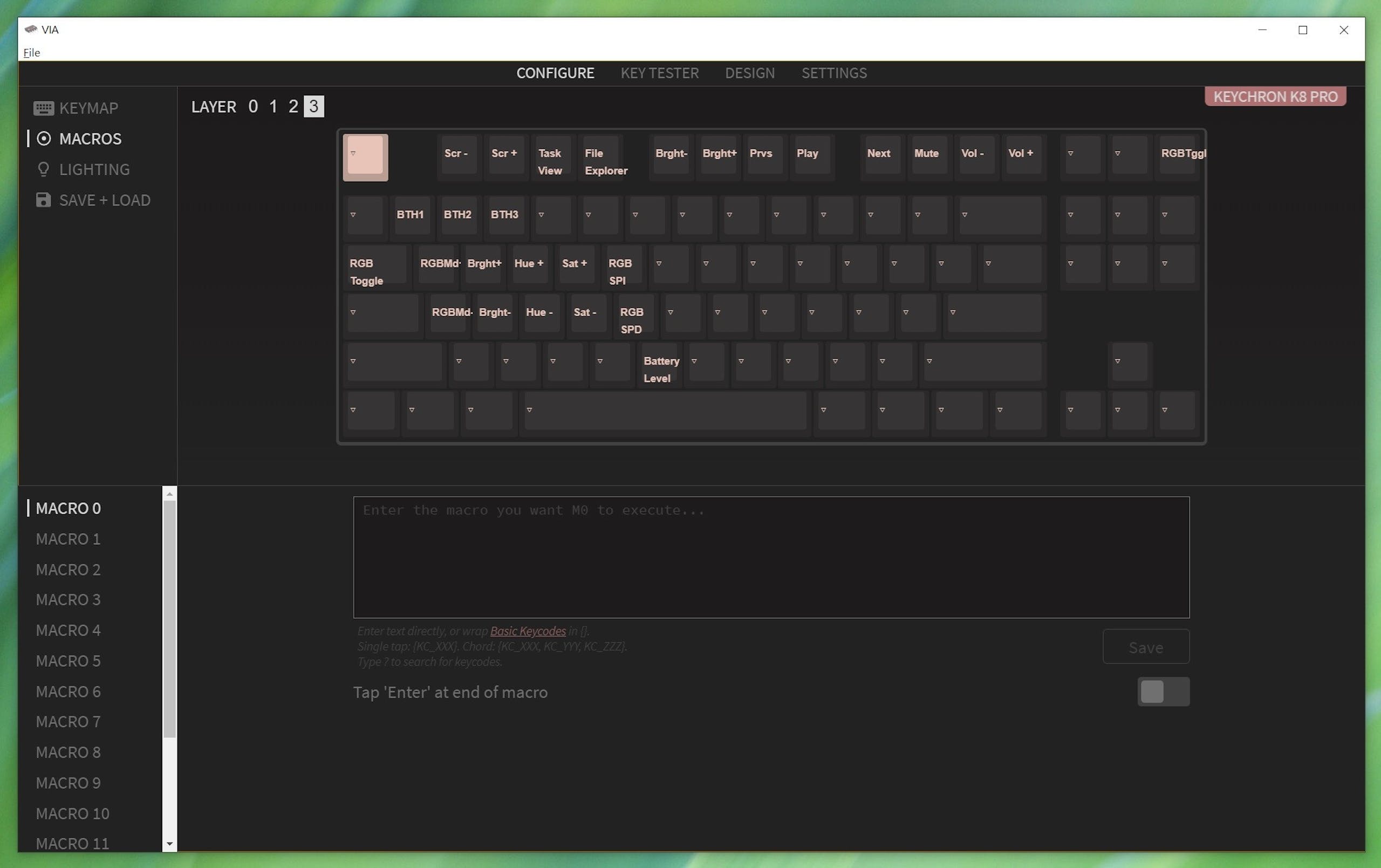Select the Hue + key
1381x868 pixels.
click(530, 267)
